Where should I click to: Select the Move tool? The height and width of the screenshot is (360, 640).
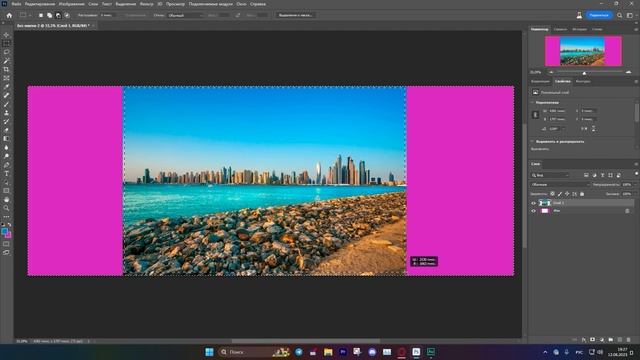pos(6,35)
